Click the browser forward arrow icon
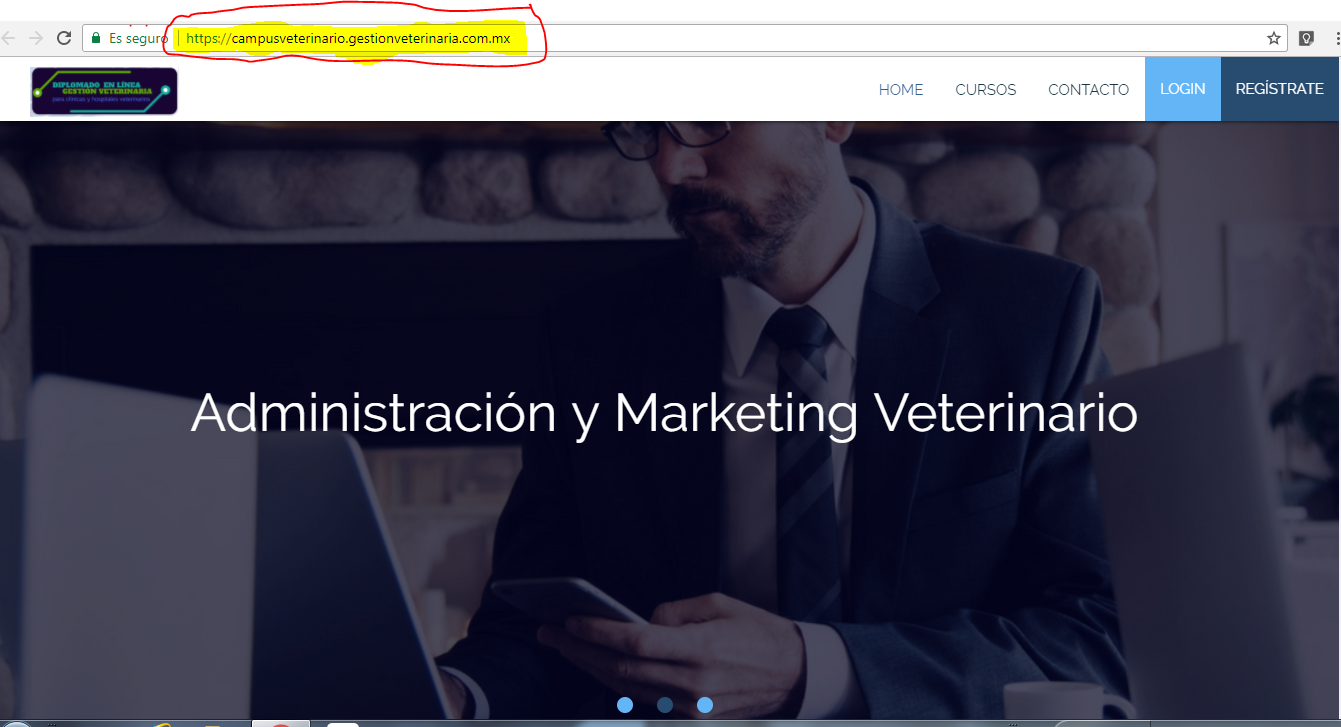Viewport: 1341px width, 727px height. click(36, 38)
